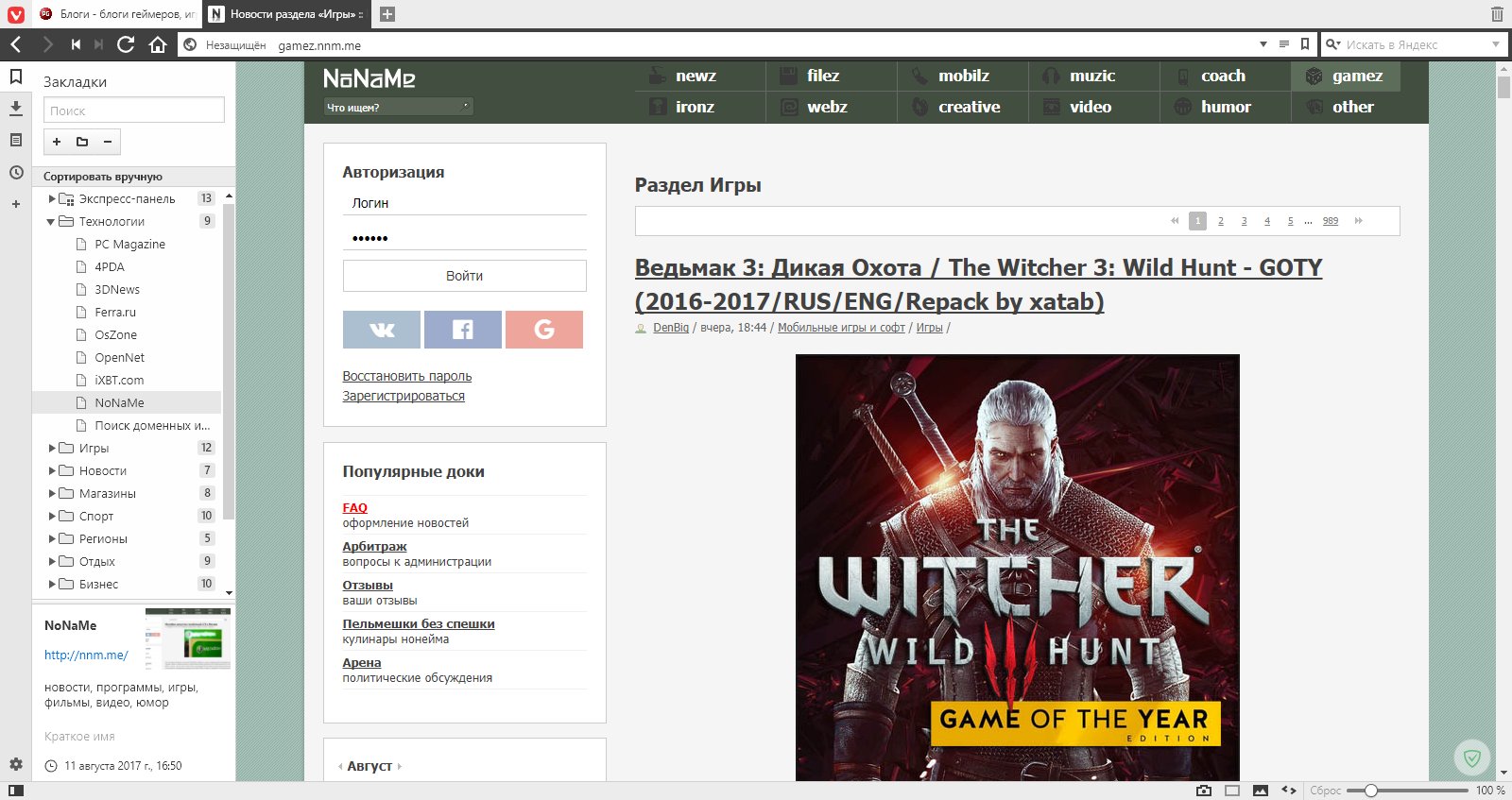Expand the Игры bookmark folder
The height and width of the screenshot is (800, 1512).
[52, 449]
